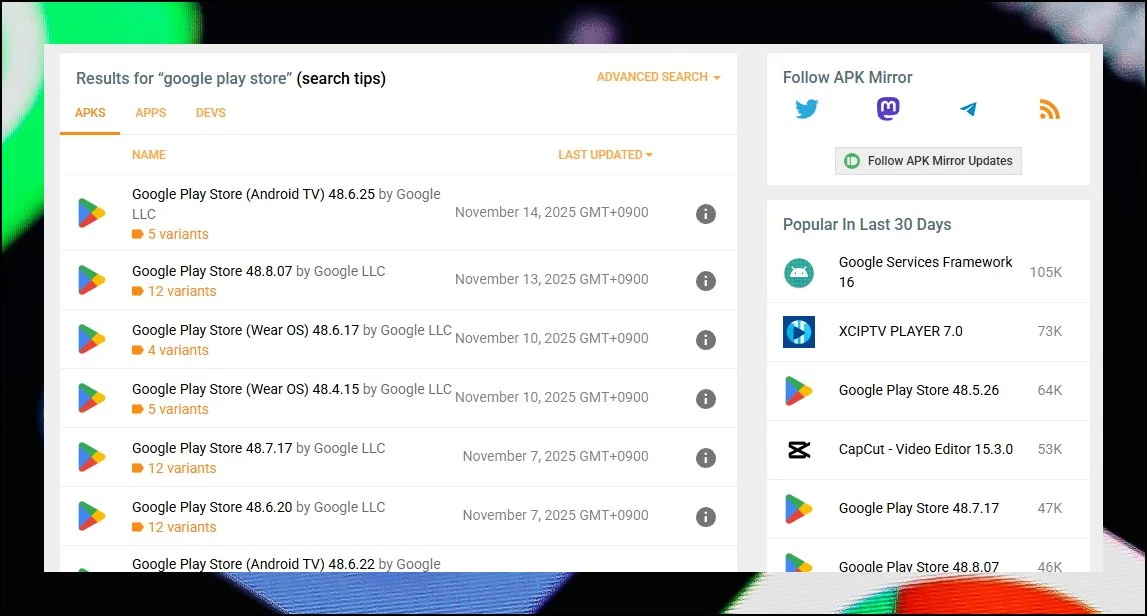The image size is (1147, 616).
Task: Open the Telegram channel icon
Action: 968,110
